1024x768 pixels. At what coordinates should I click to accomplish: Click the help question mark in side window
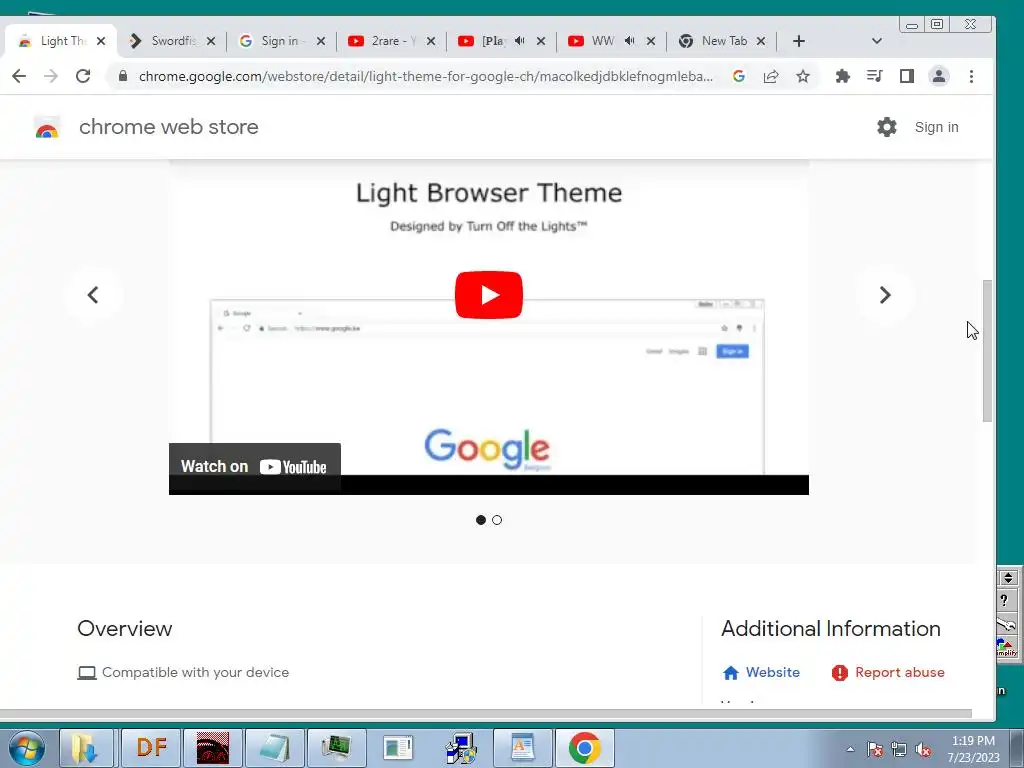coord(1004,601)
